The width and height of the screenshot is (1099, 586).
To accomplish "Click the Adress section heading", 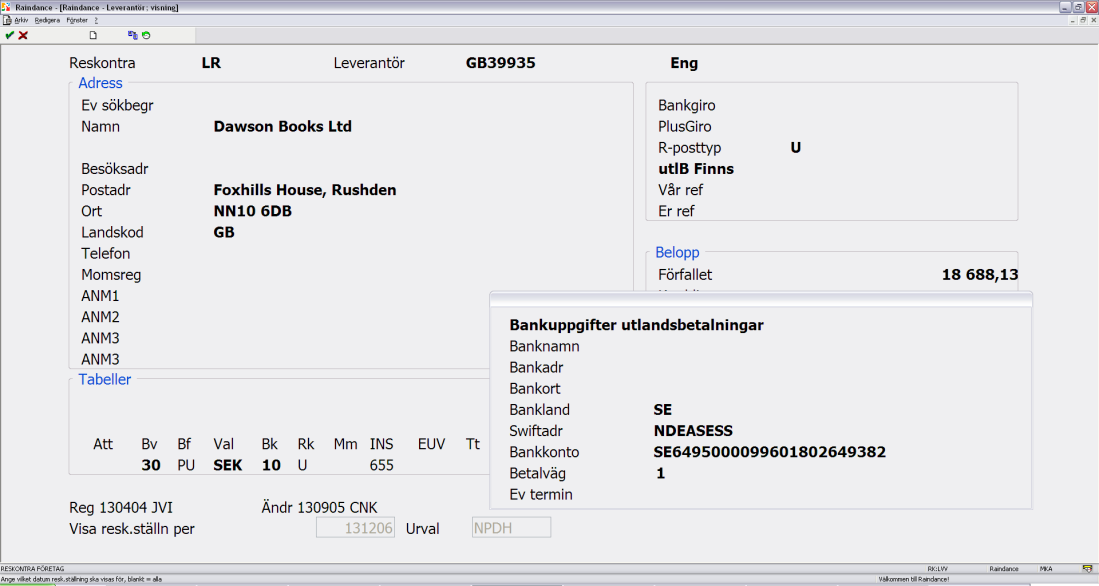I will [100, 83].
